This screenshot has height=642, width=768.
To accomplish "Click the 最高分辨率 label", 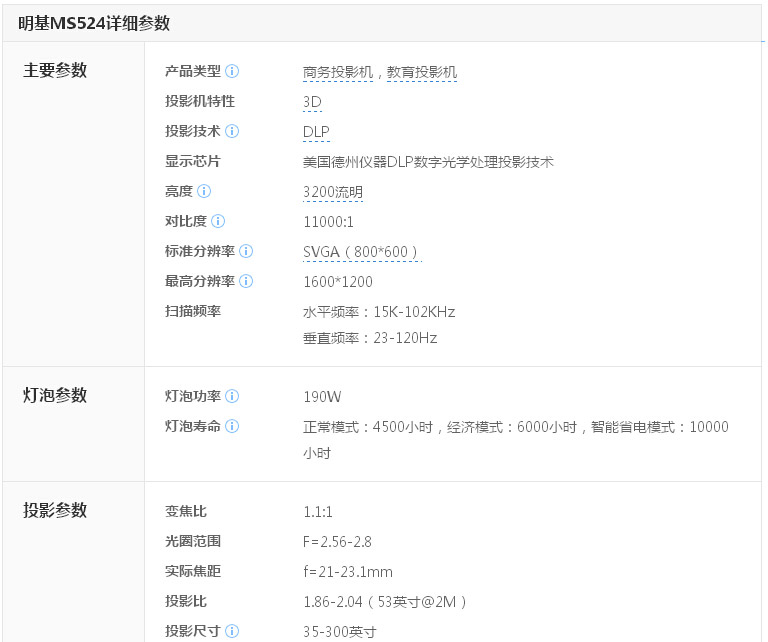I will click(x=200, y=281).
